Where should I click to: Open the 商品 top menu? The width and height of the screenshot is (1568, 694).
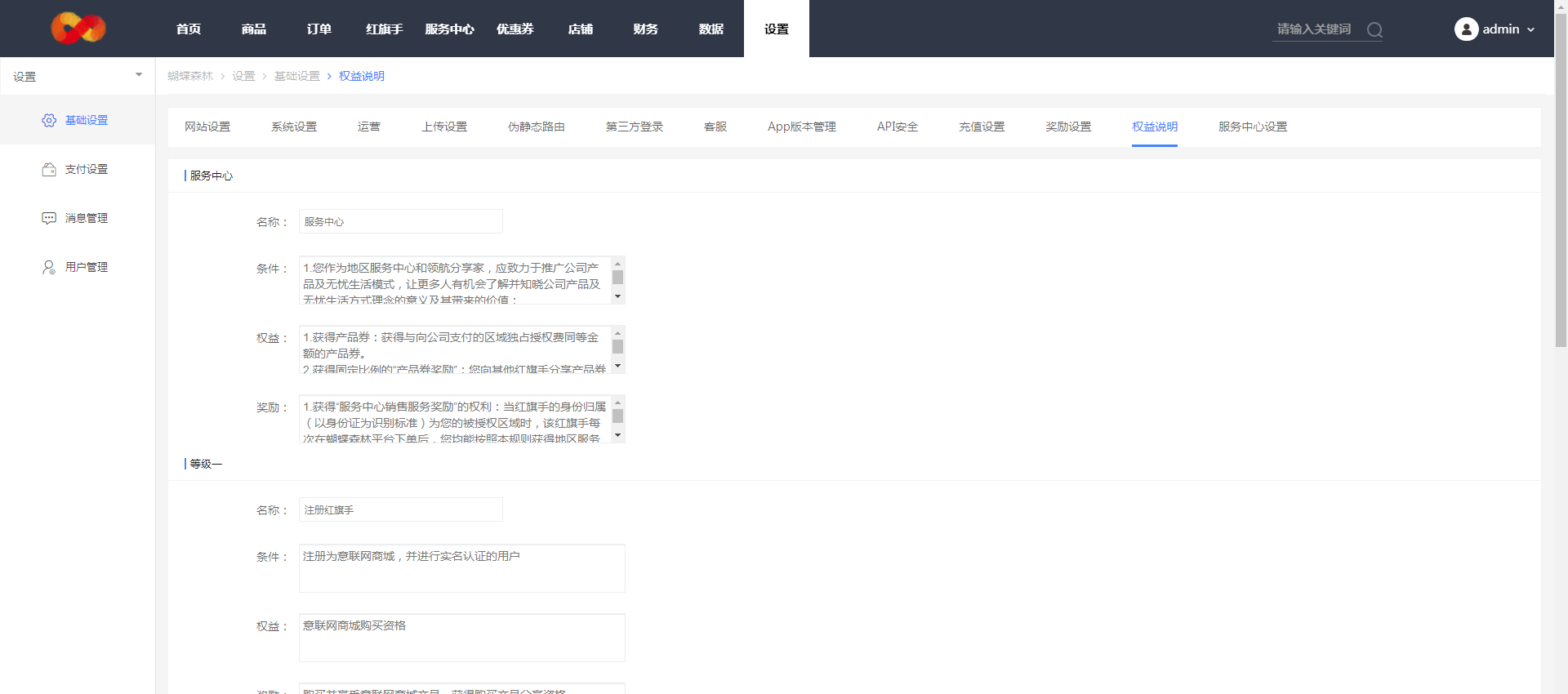[x=254, y=29]
